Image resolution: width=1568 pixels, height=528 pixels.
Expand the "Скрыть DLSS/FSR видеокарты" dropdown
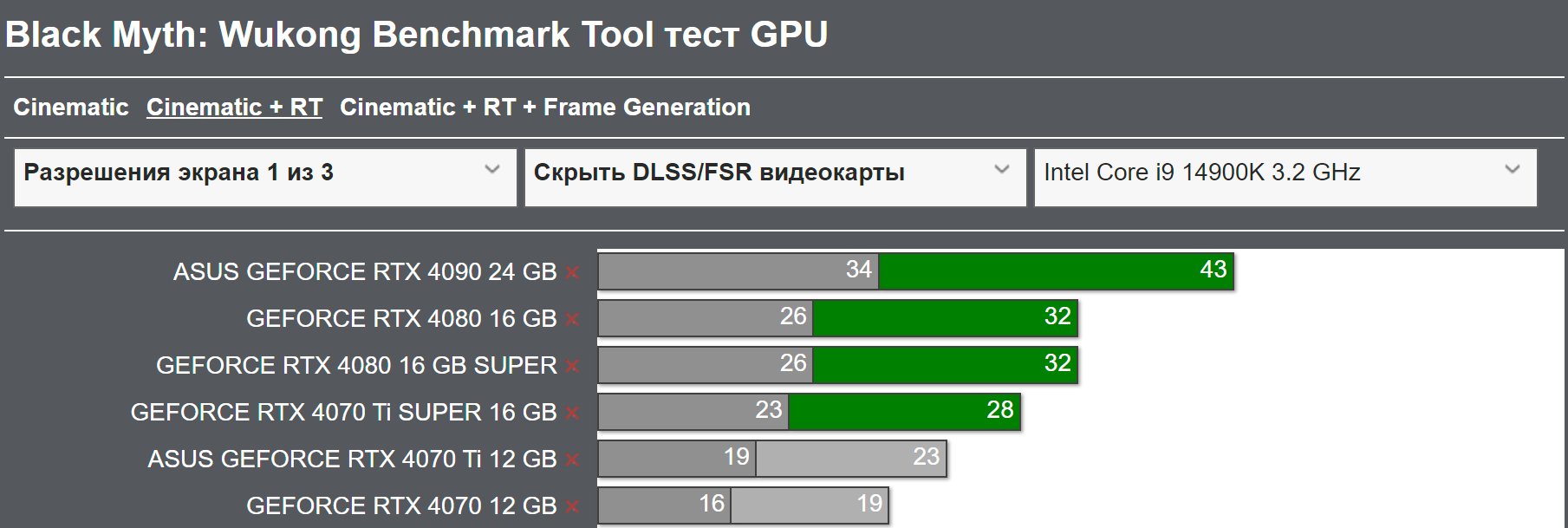[x=775, y=177]
